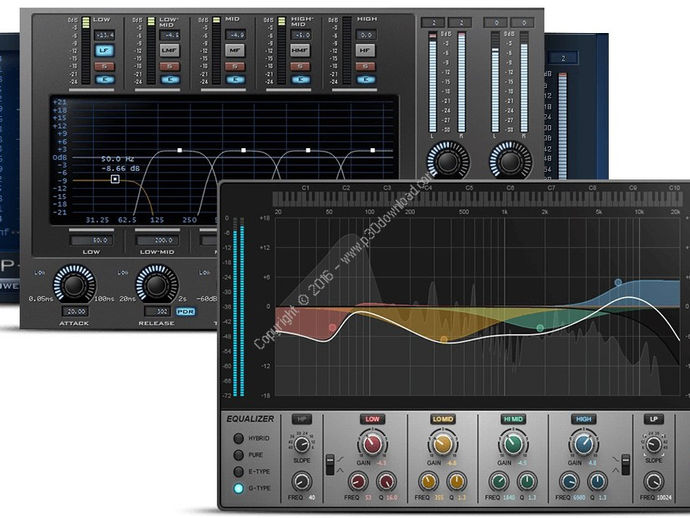Select PURE equalizer mode

click(x=238, y=455)
